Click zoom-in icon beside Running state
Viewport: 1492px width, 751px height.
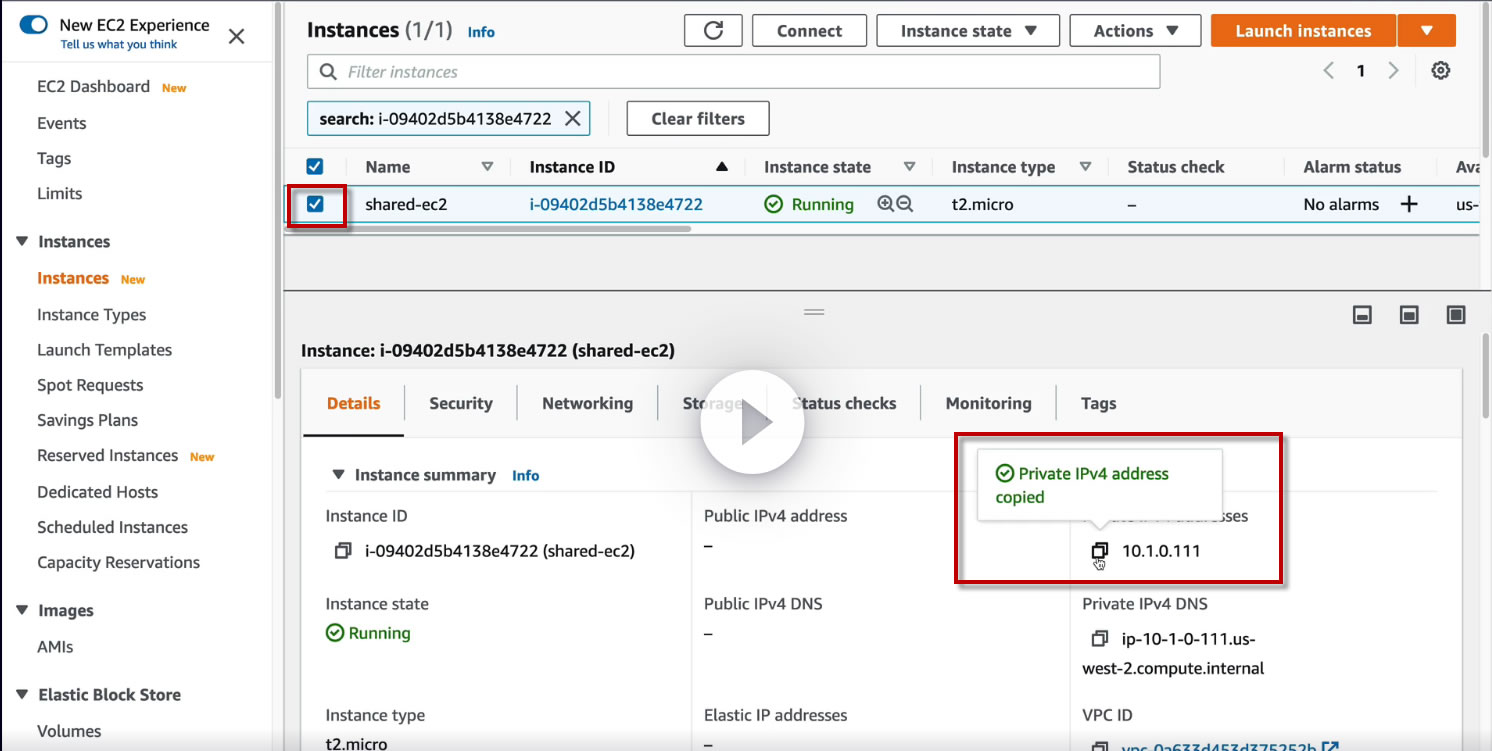pos(885,204)
